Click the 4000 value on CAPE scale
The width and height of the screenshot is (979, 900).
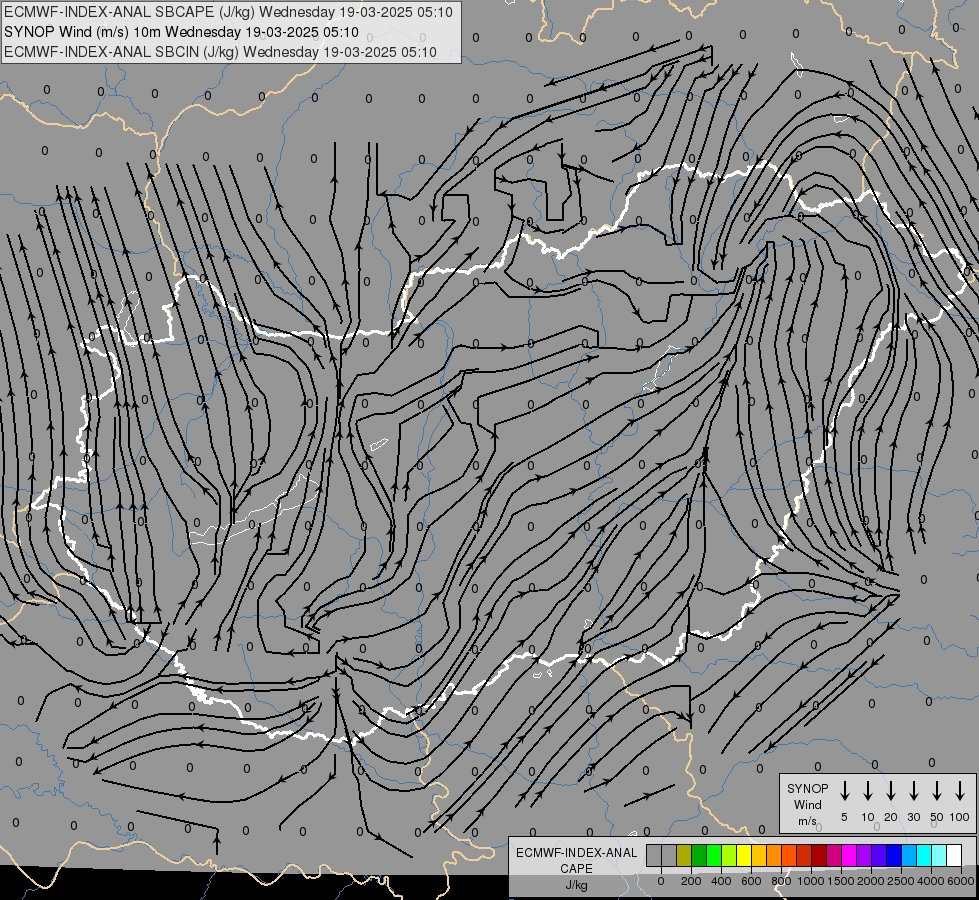931,881
